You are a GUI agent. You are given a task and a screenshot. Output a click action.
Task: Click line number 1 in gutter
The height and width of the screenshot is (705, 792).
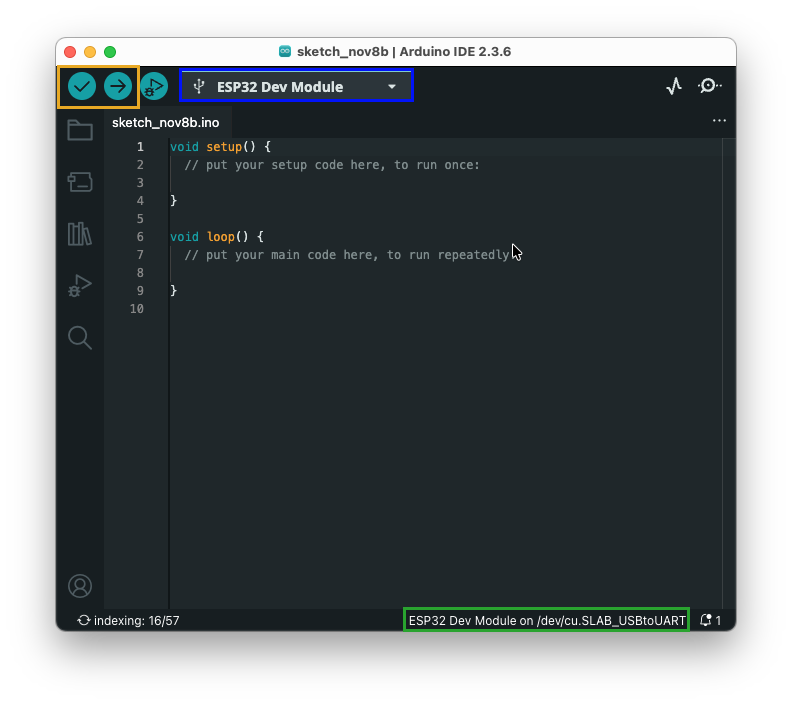point(140,147)
